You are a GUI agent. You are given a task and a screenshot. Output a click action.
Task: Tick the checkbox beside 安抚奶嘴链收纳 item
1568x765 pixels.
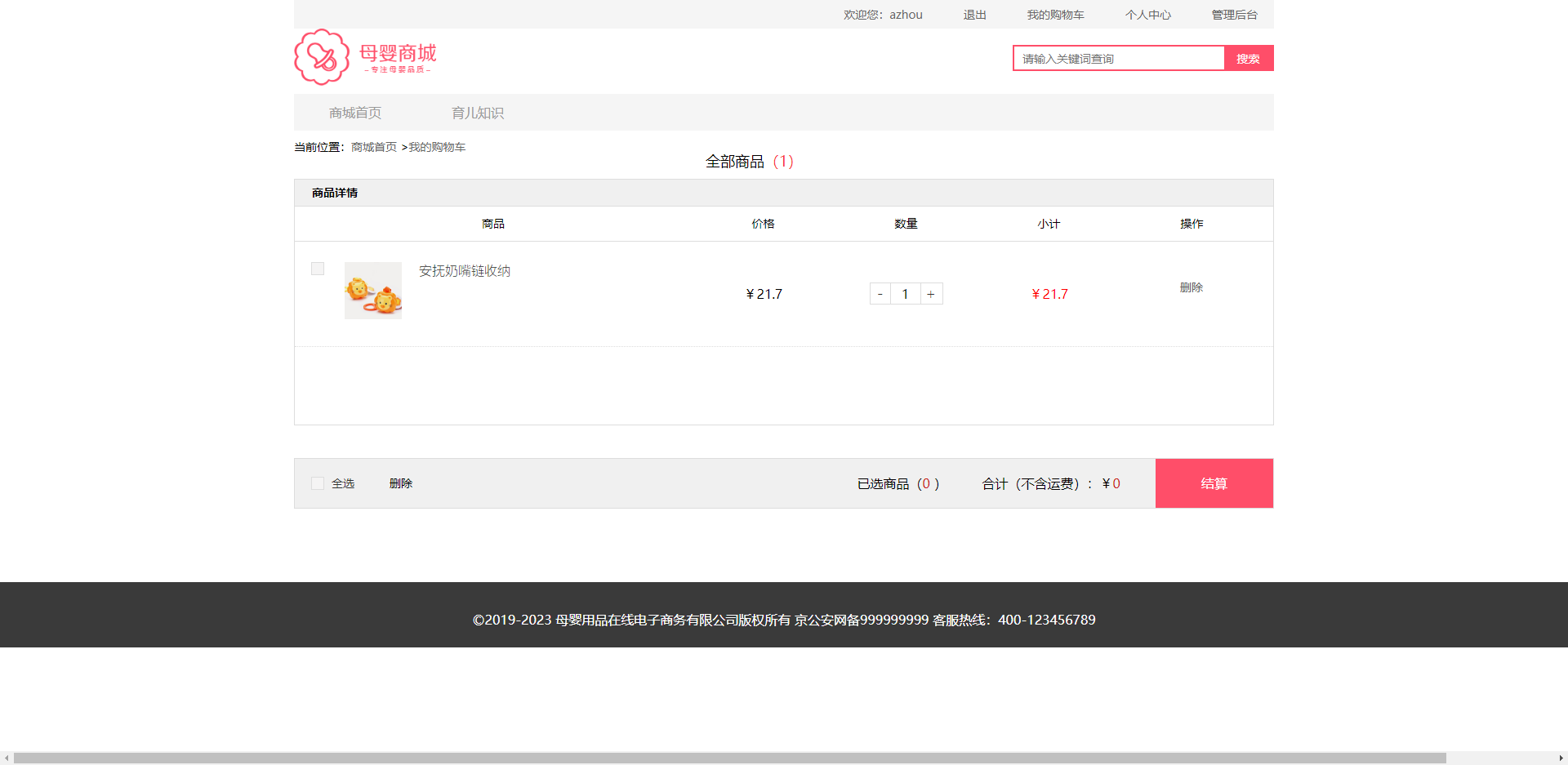tap(318, 269)
